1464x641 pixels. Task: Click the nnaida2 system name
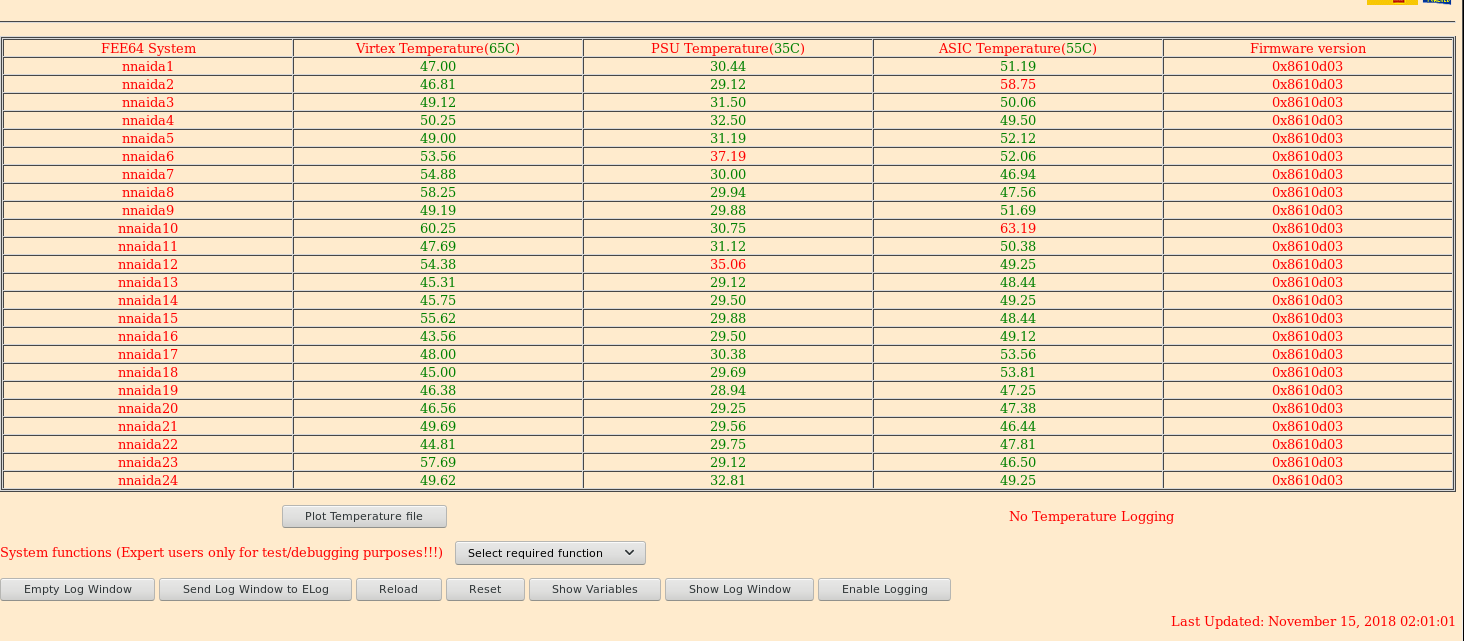click(x=148, y=84)
